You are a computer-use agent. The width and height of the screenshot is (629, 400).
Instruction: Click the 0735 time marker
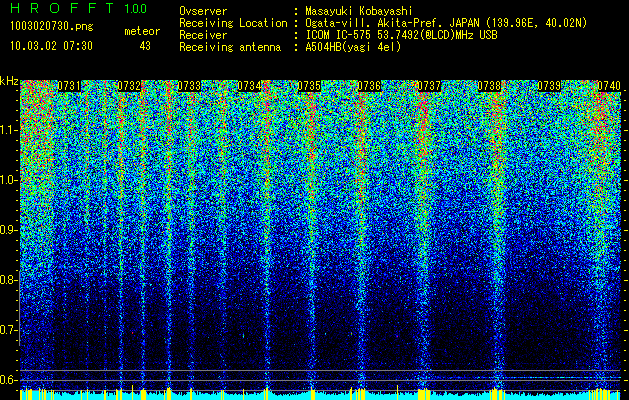click(x=309, y=87)
